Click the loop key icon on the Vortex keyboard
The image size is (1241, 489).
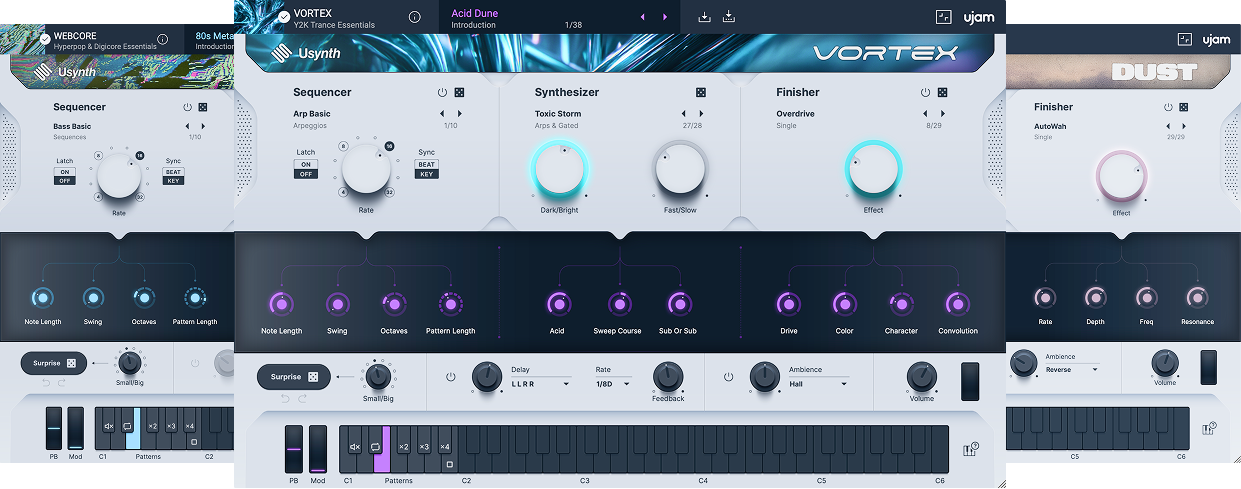(375, 447)
